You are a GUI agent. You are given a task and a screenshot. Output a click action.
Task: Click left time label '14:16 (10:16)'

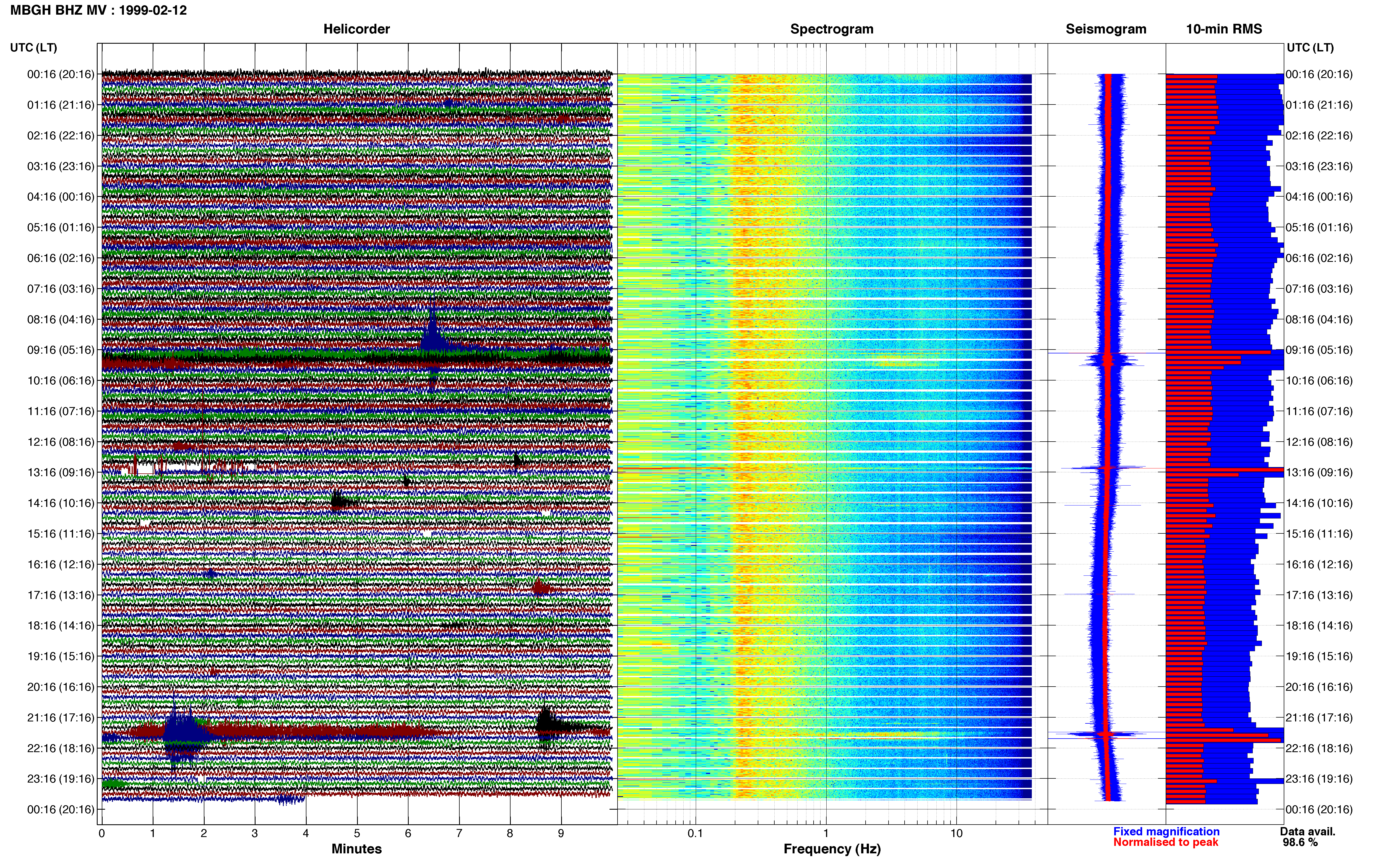(x=60, y=503)
